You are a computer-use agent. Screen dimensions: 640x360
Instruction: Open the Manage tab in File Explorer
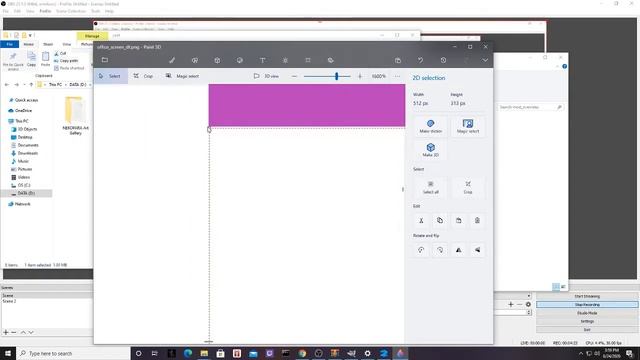coord(92,36)
